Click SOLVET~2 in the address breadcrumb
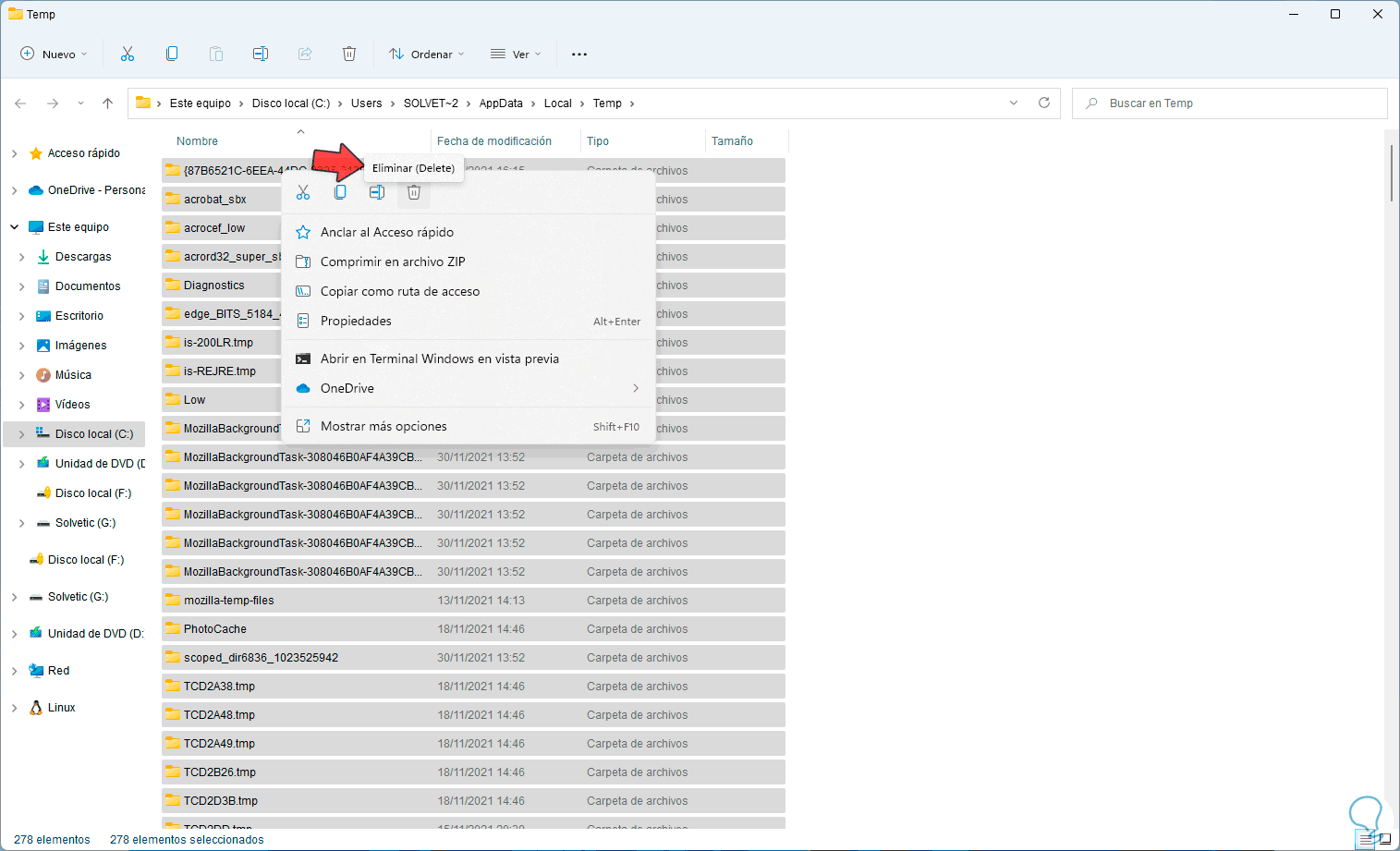The width and height of the screenshot is (1400, 851). click(x=431, y=103)
